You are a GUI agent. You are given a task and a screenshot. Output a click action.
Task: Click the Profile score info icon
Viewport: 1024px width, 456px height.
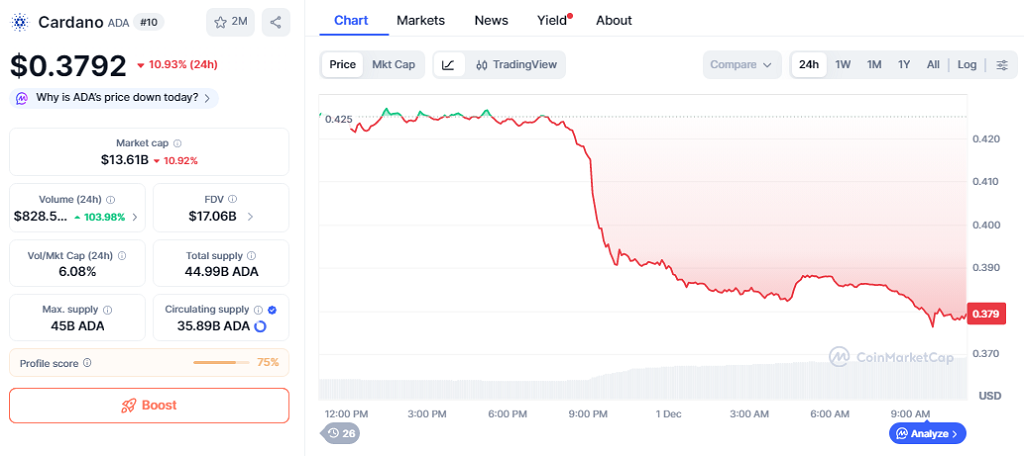point(87,363)
